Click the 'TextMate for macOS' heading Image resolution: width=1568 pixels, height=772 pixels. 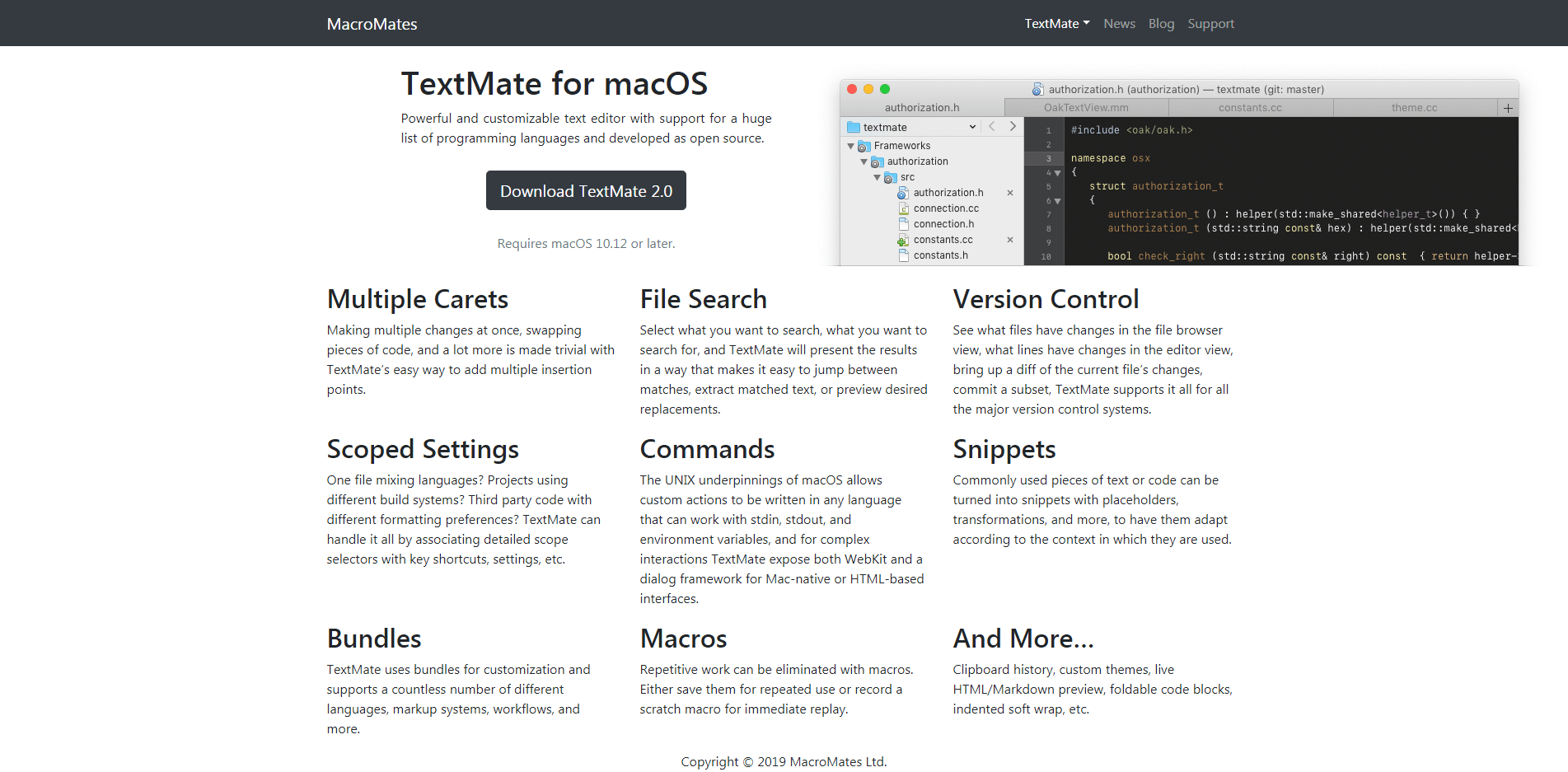click(555, 84)
